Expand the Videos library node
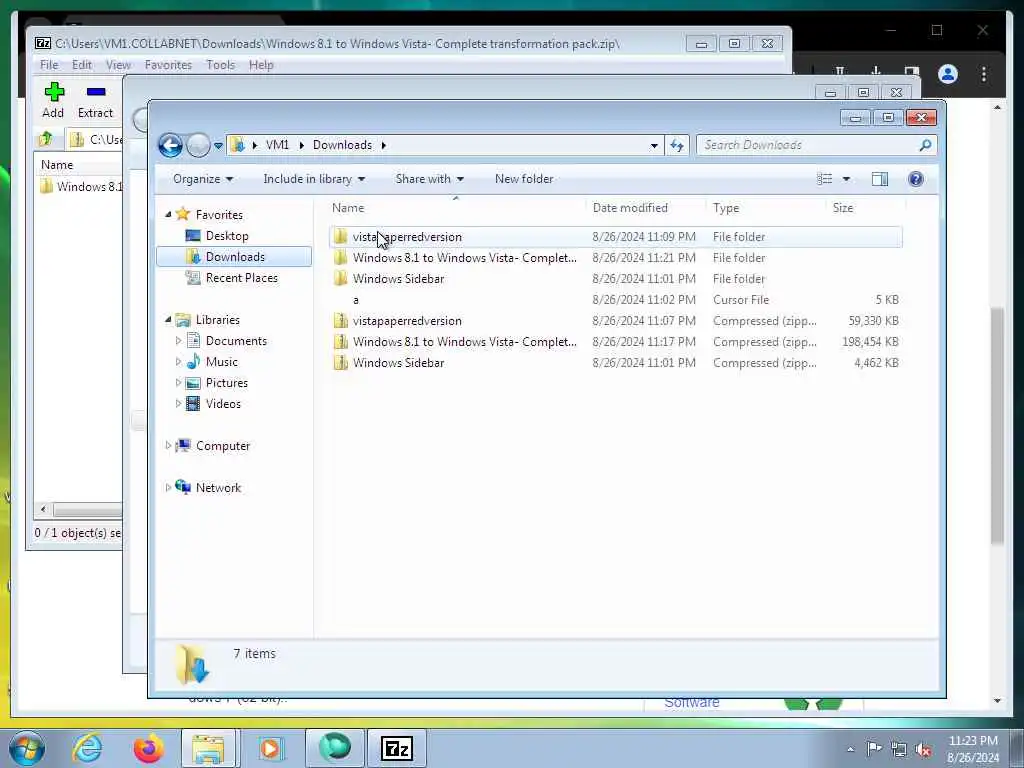Viewport: 1024px width, 768px height. (x=178, y=404)
